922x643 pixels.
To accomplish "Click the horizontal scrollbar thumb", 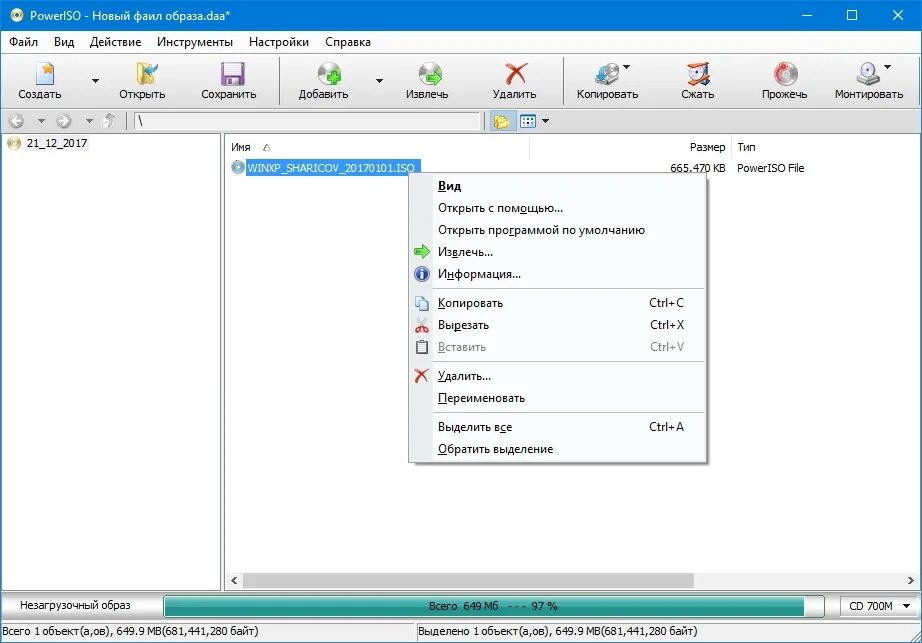I will coord(468,581).
